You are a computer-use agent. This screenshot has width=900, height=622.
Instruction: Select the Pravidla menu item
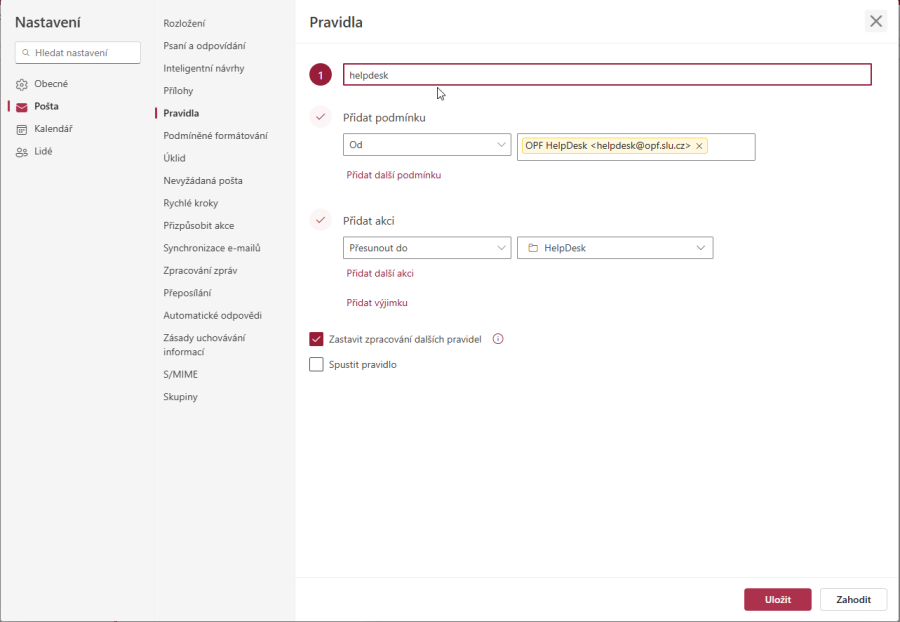181,113
